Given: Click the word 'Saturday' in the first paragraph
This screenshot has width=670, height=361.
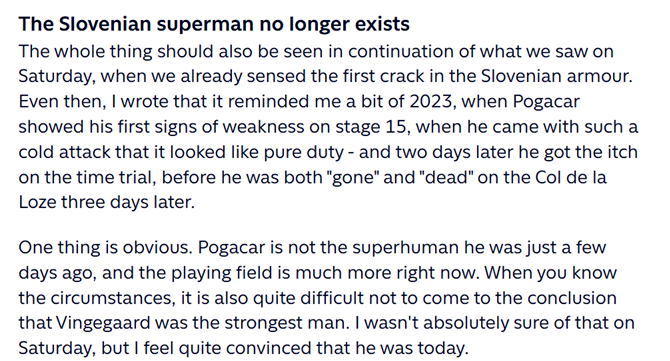Looking at the screenshot, I should (x=55, y=76).
